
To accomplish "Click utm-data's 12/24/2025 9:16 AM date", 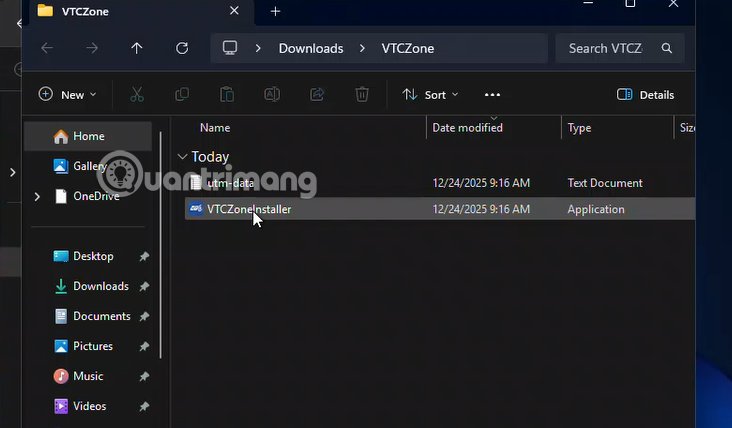I will [481, 183].
